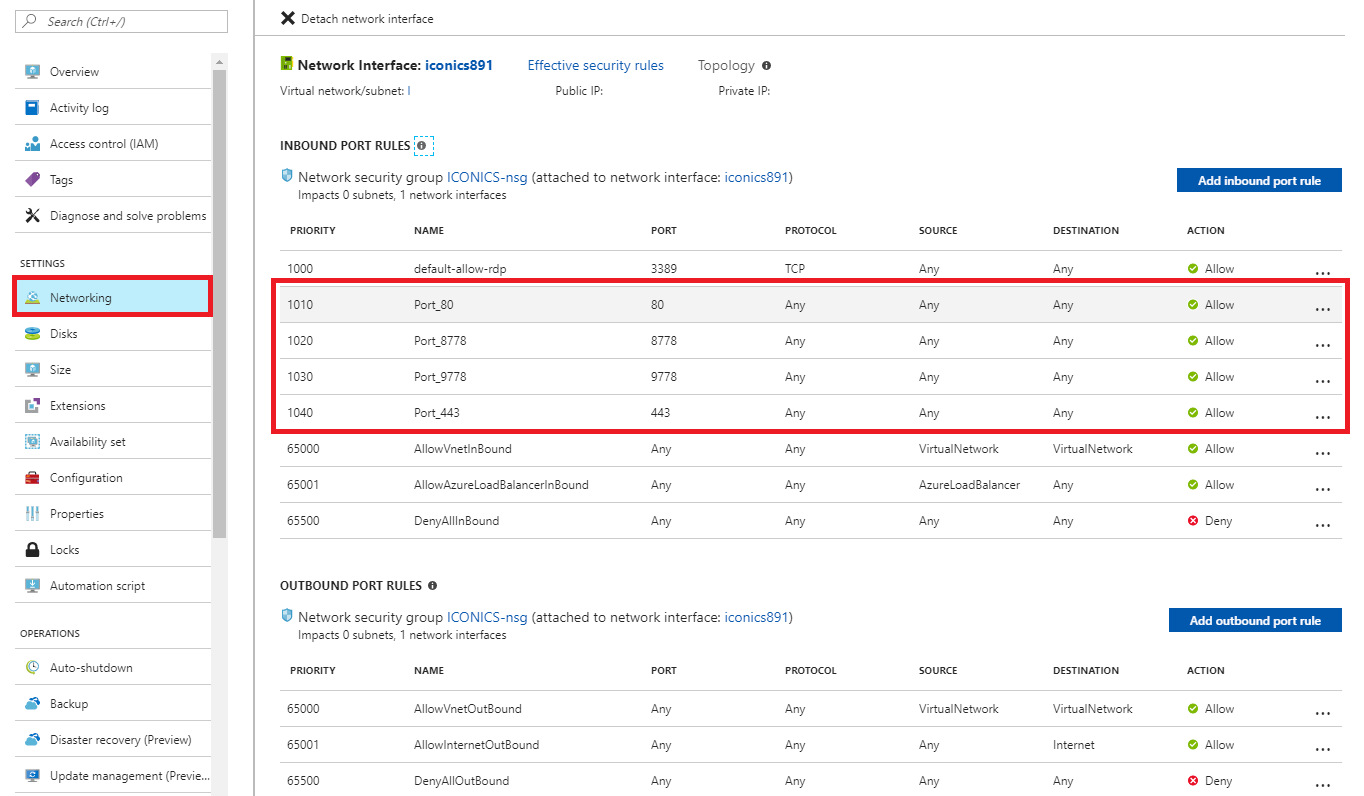Screen dimensions: 1364x796
Task: Click the port value 8778
Action: point(664,341)
